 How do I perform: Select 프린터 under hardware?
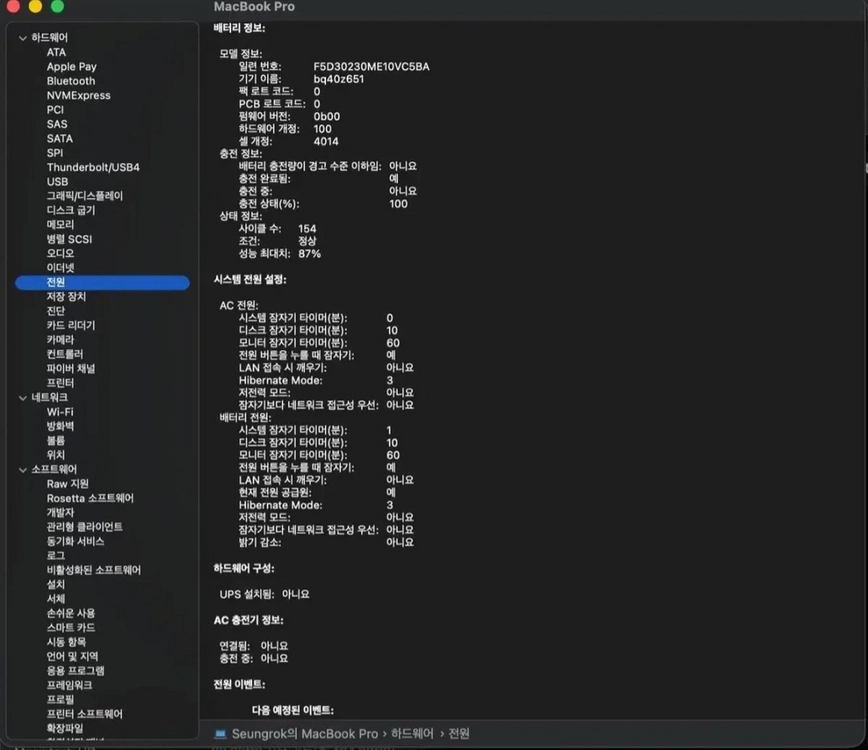60,383
